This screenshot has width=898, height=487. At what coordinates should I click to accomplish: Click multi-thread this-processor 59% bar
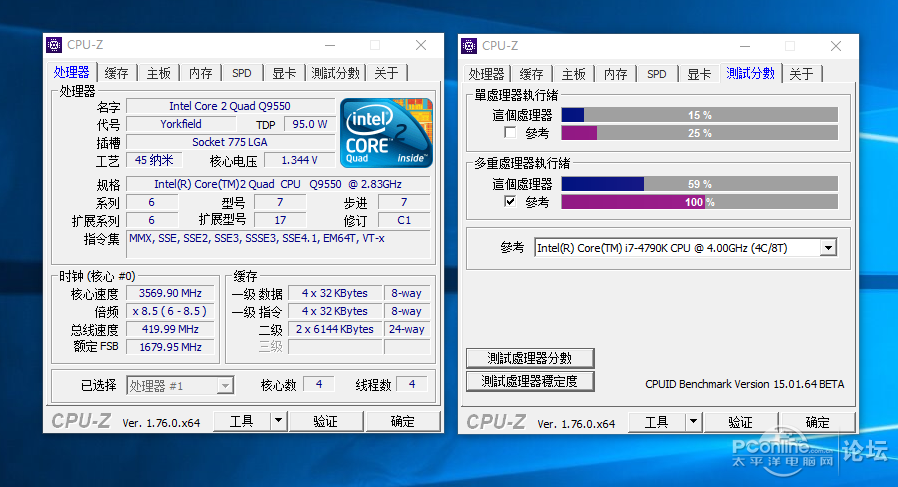coord(699,184)
